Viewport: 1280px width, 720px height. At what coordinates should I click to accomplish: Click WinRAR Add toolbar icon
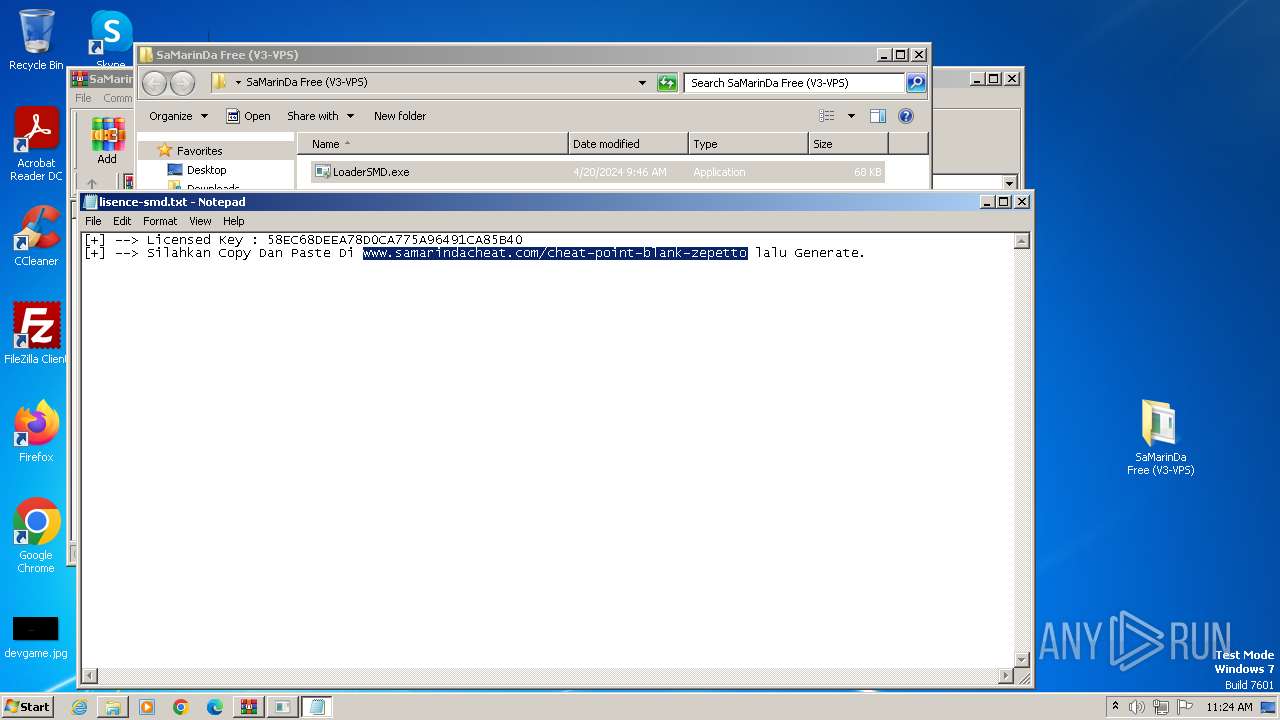[107, 141]
